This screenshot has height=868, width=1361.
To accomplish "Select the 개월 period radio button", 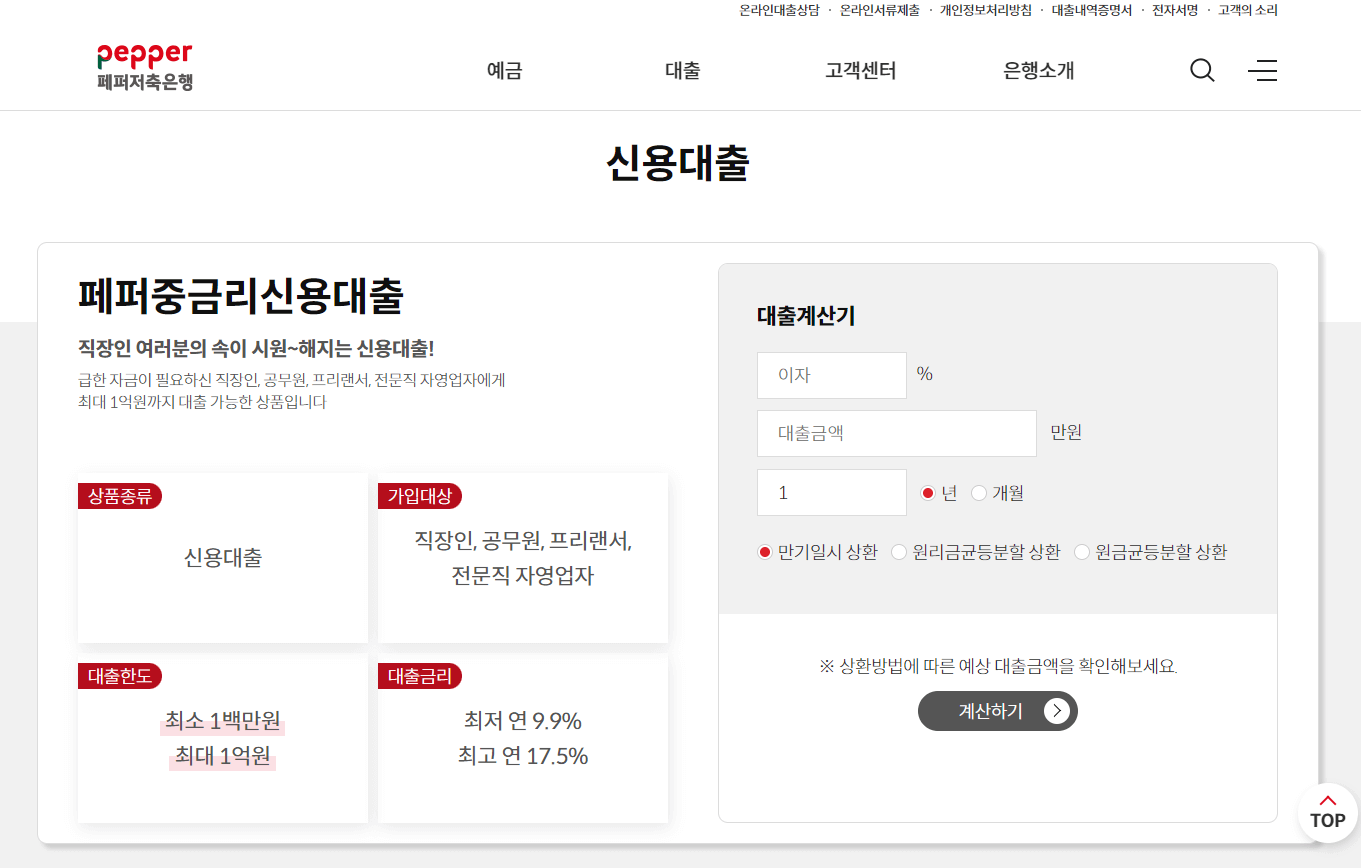I will [978, 492].
